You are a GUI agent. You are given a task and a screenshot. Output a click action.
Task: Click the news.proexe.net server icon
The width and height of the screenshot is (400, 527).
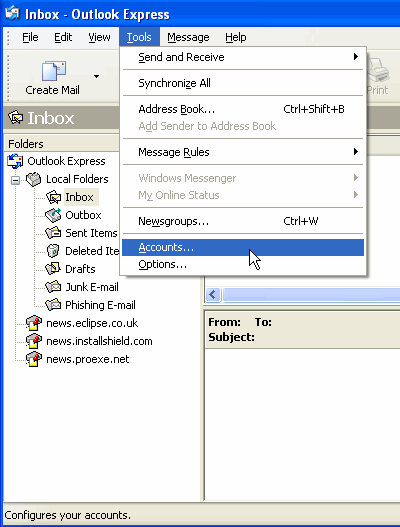(x=34, y=359)
